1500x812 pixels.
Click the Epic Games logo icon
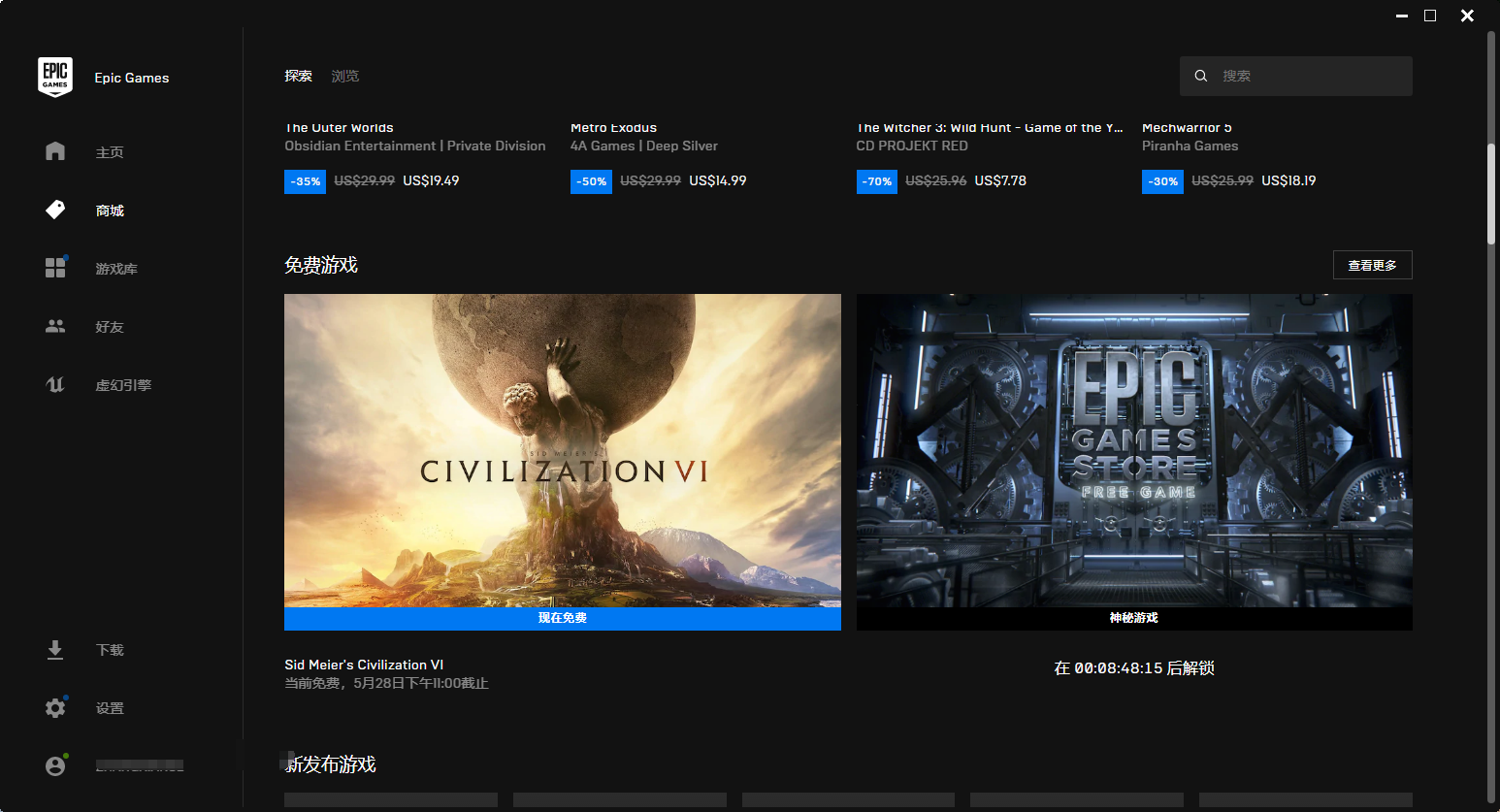pos(55,77)
